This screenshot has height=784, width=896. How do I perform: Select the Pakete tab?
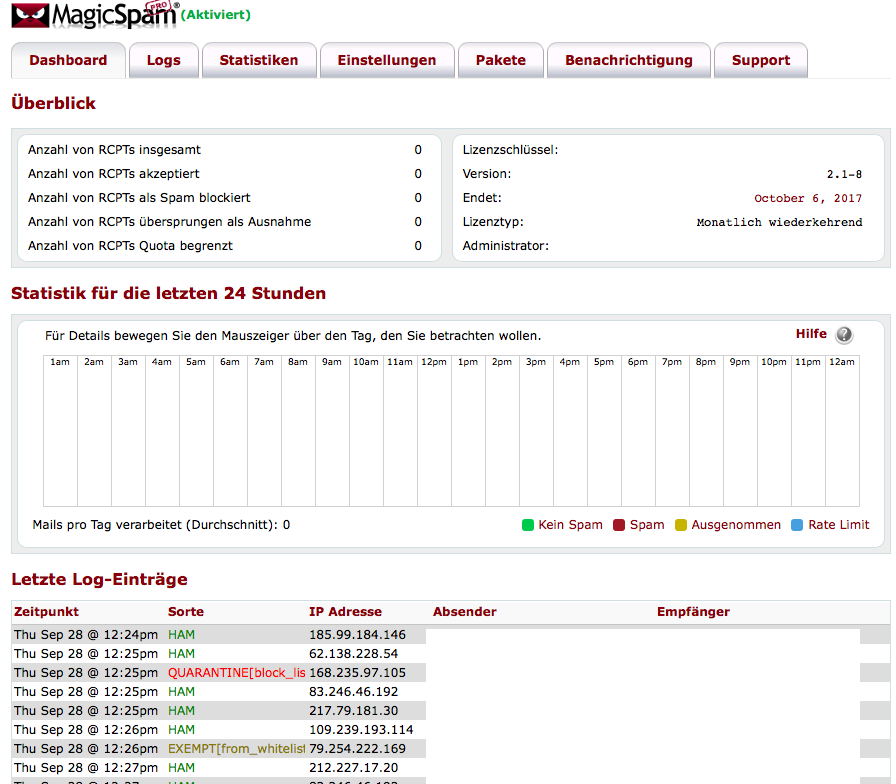pos(501,60)
